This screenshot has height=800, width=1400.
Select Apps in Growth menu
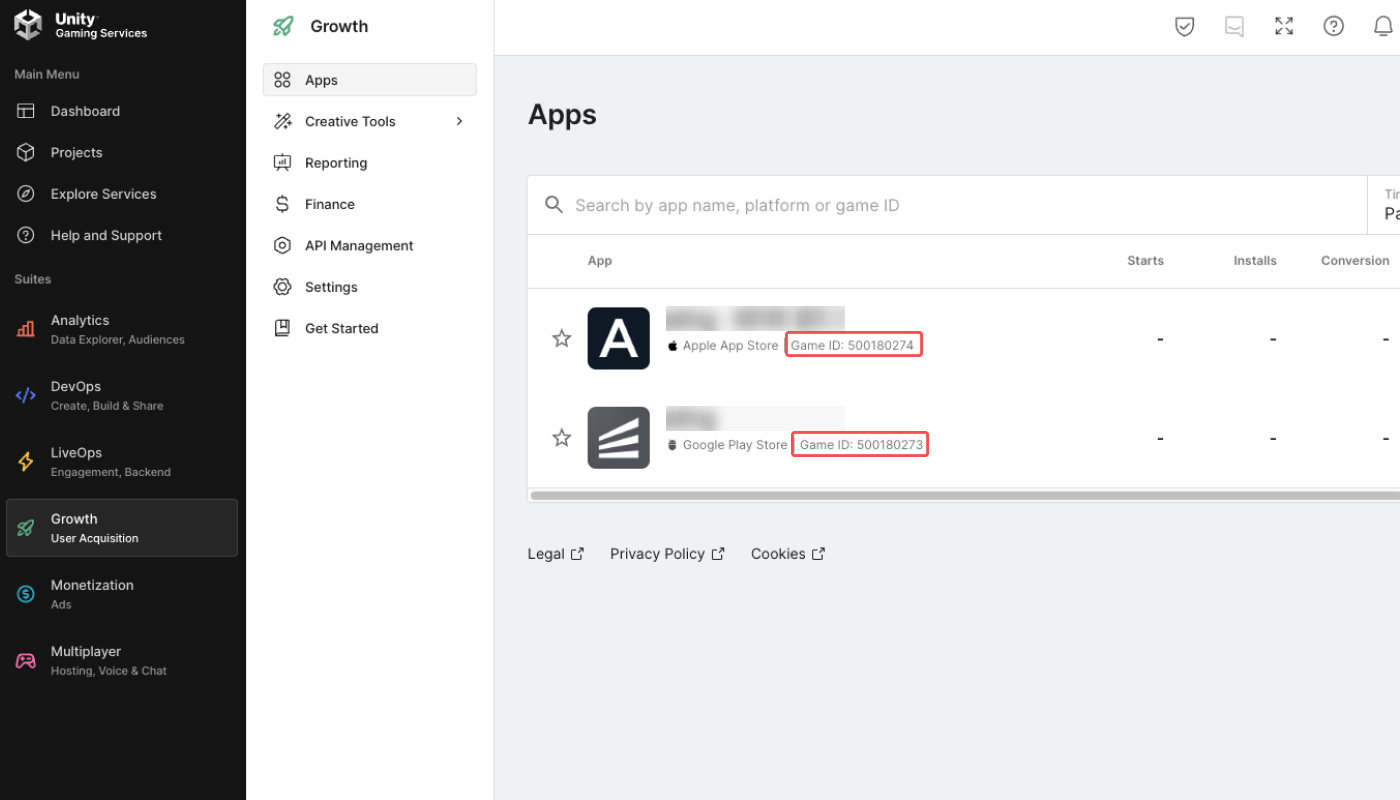(370, 80)
